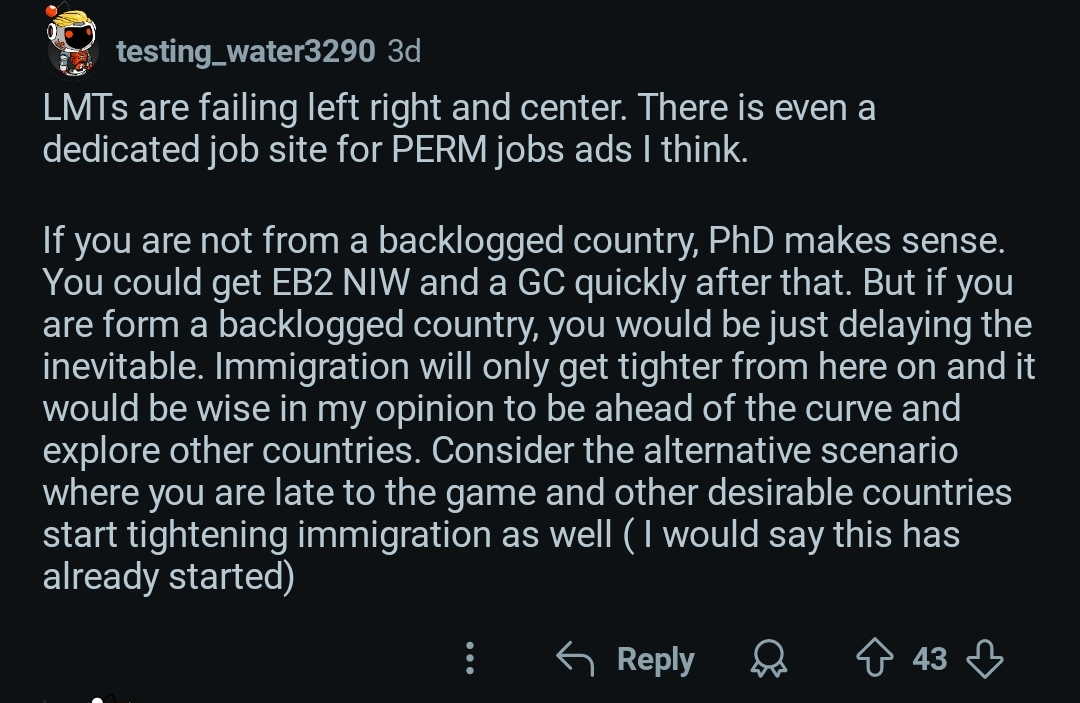Click the first paragraph about LMTs failing
Viewport: 1080px width, 703px height.
pyautogui.click(x=459, y=129)
